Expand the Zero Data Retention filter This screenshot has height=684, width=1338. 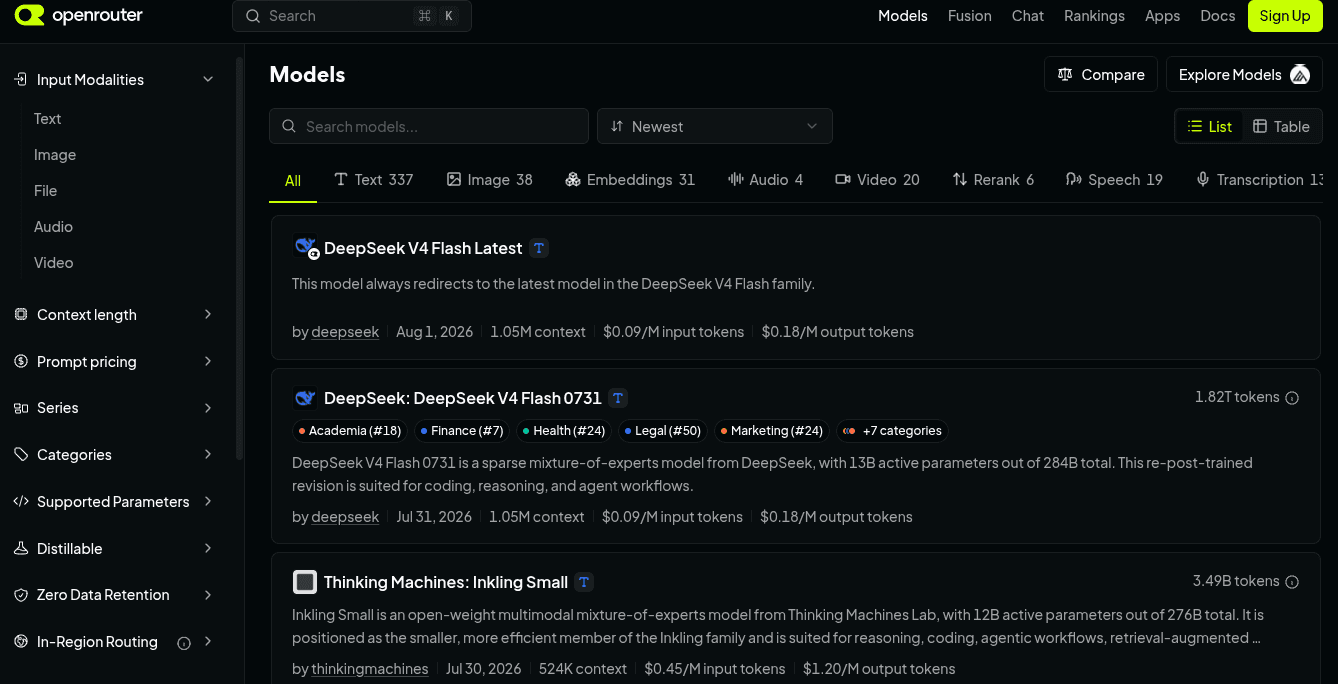tap(208, 595)
